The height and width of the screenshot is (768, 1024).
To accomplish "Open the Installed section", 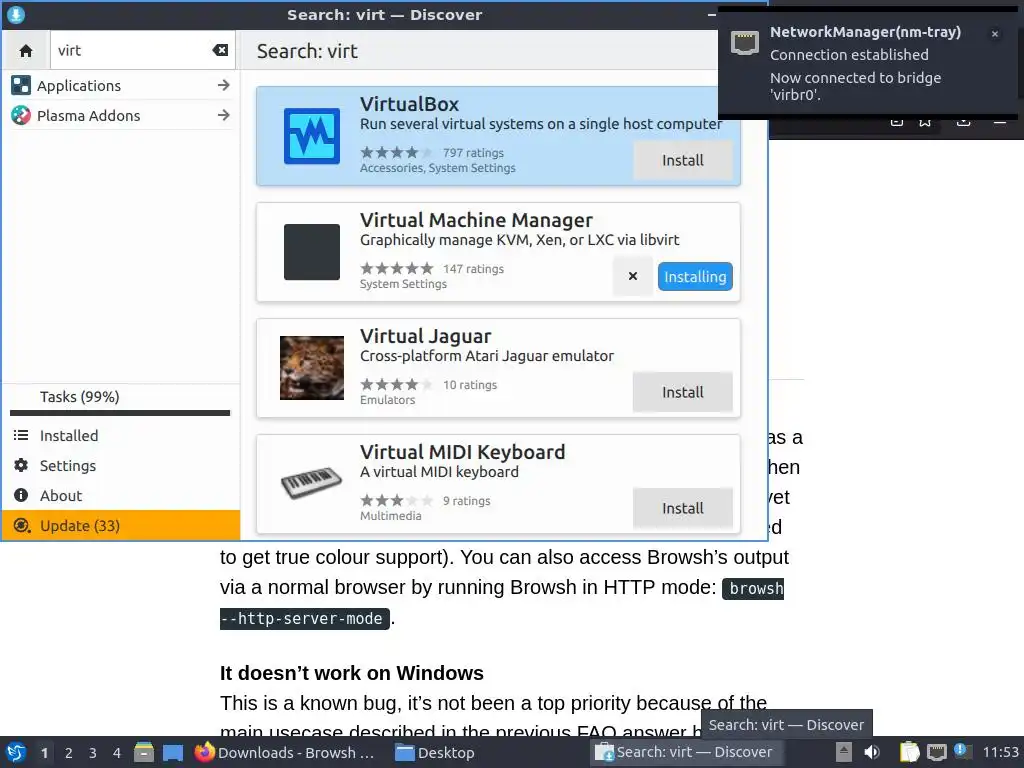I will pos(121,436).
